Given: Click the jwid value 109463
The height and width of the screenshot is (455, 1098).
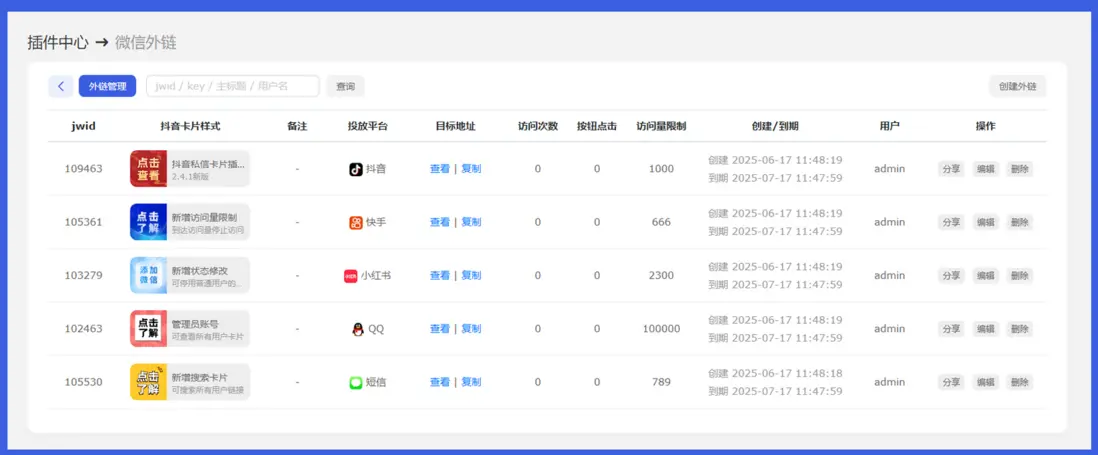Looking at the screenshot, I should point(83,169).
